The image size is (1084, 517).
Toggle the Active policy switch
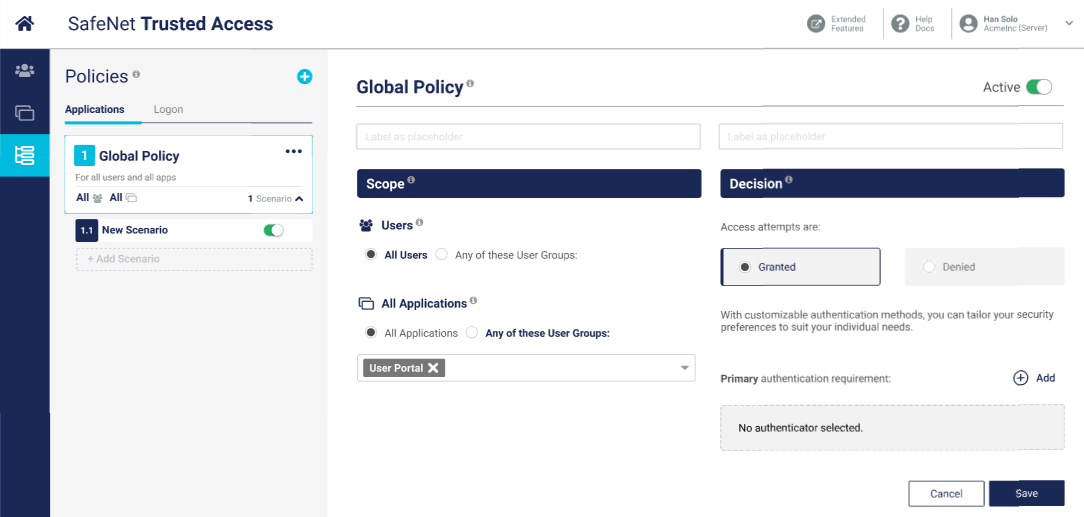pos(1038,87)
